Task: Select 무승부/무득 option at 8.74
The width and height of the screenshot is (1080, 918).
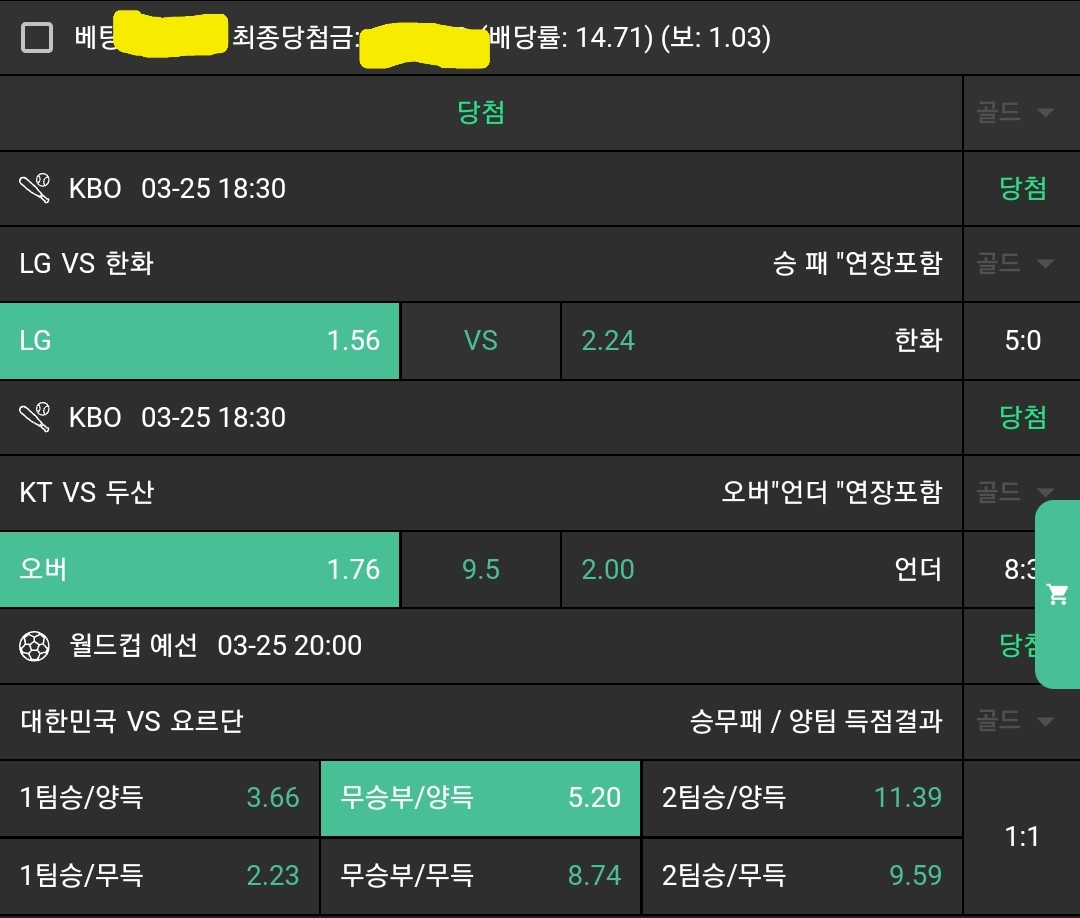Action: (x=480, y=876)
